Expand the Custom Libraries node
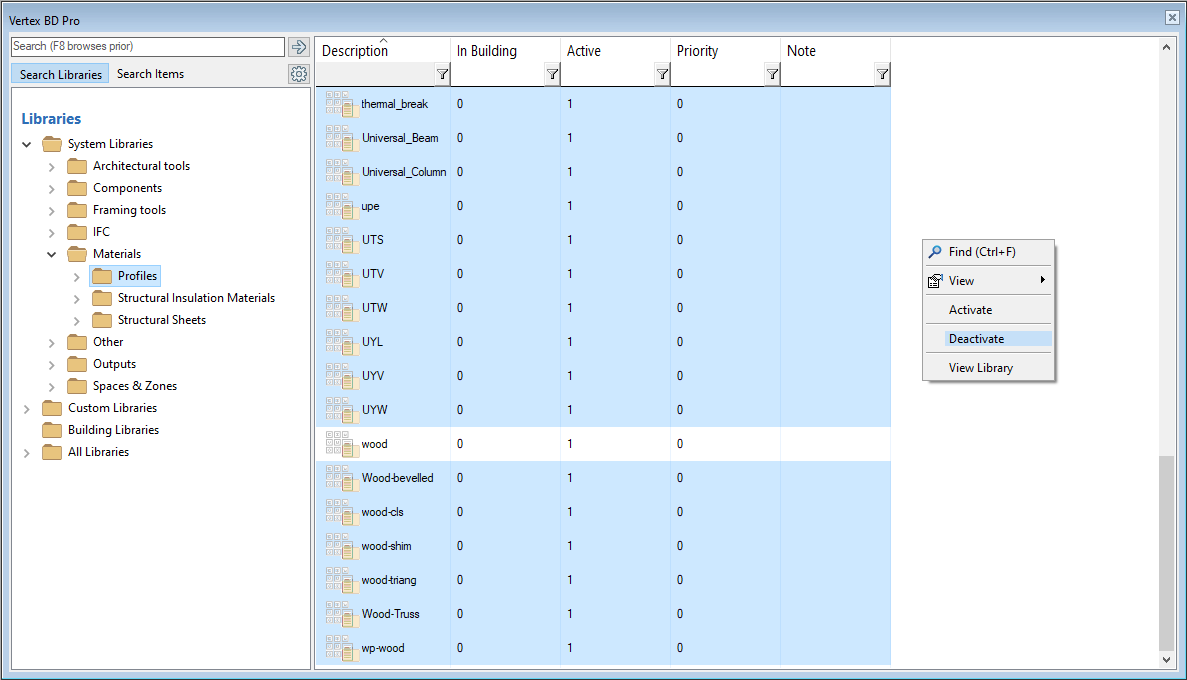Screen dimensions: 1187x680 pos(27,408)
